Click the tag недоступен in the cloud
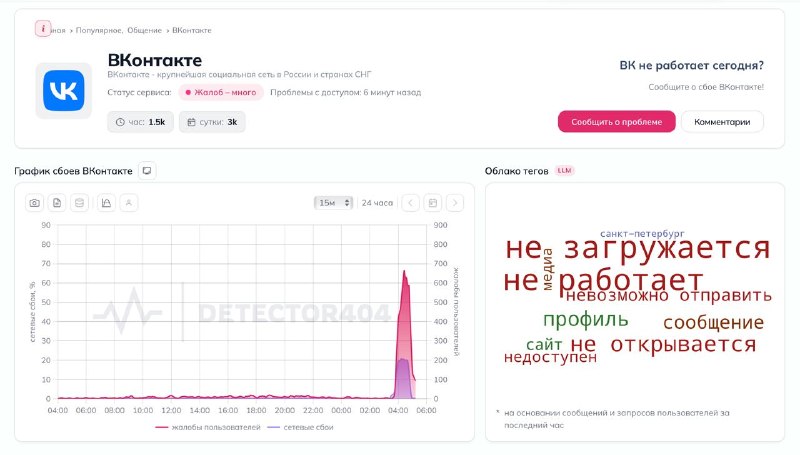800x455 pixels. 550,357
